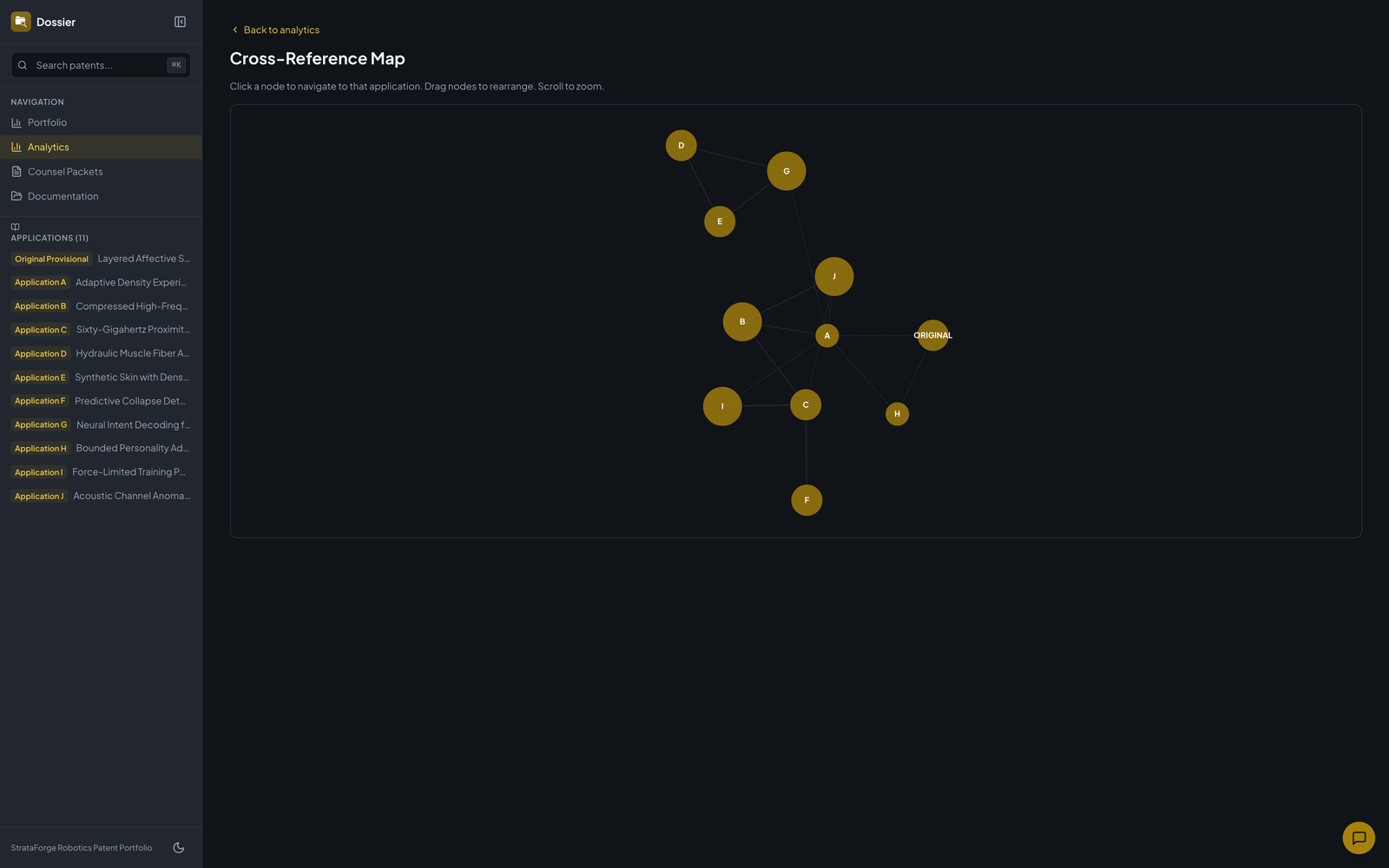Focus the Search patents field
The width and height of the screenshot is (1389, 868).
point(101,65)
